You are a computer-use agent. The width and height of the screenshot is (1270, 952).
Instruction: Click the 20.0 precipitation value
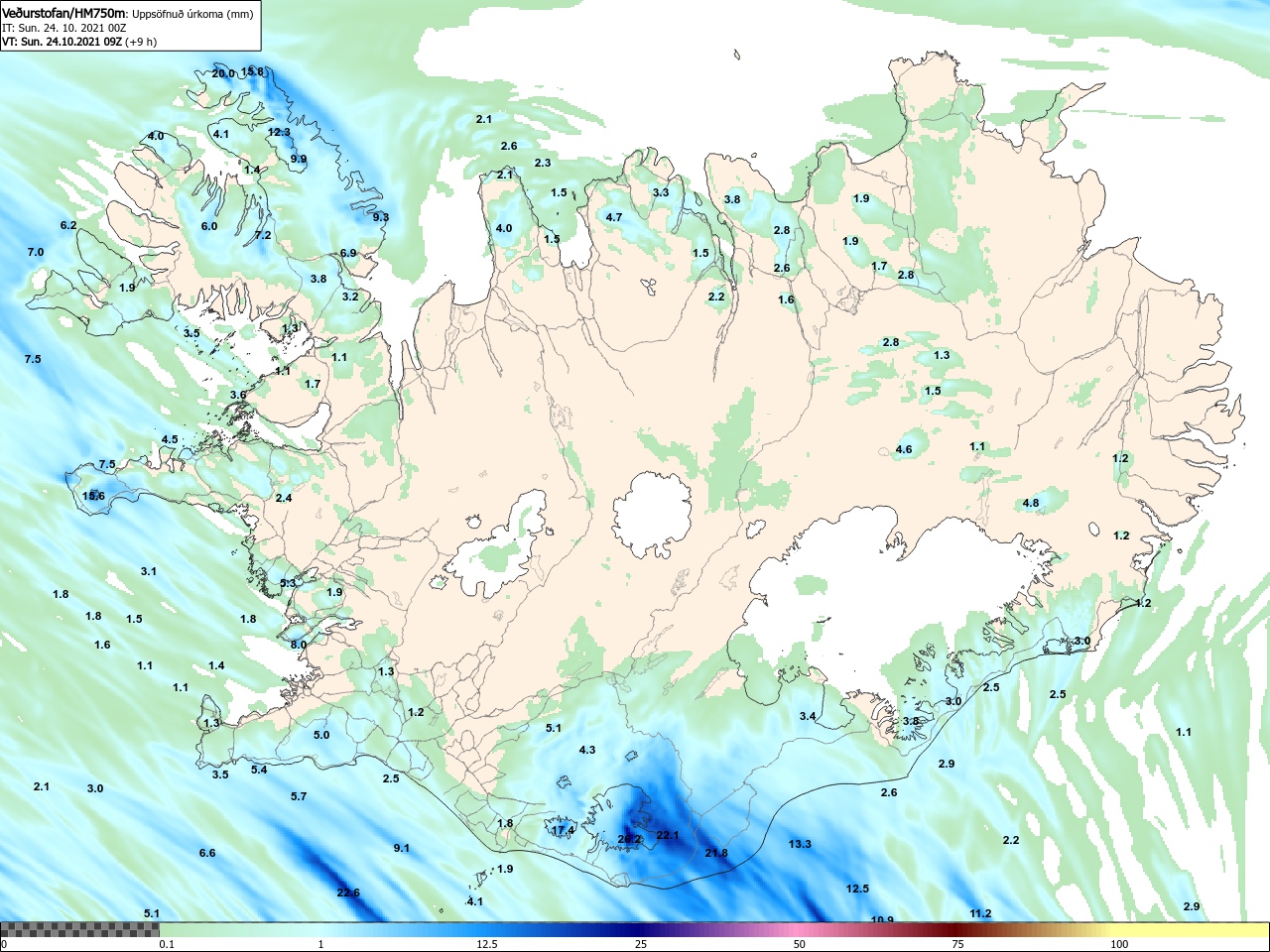click(x=223, y=73)
